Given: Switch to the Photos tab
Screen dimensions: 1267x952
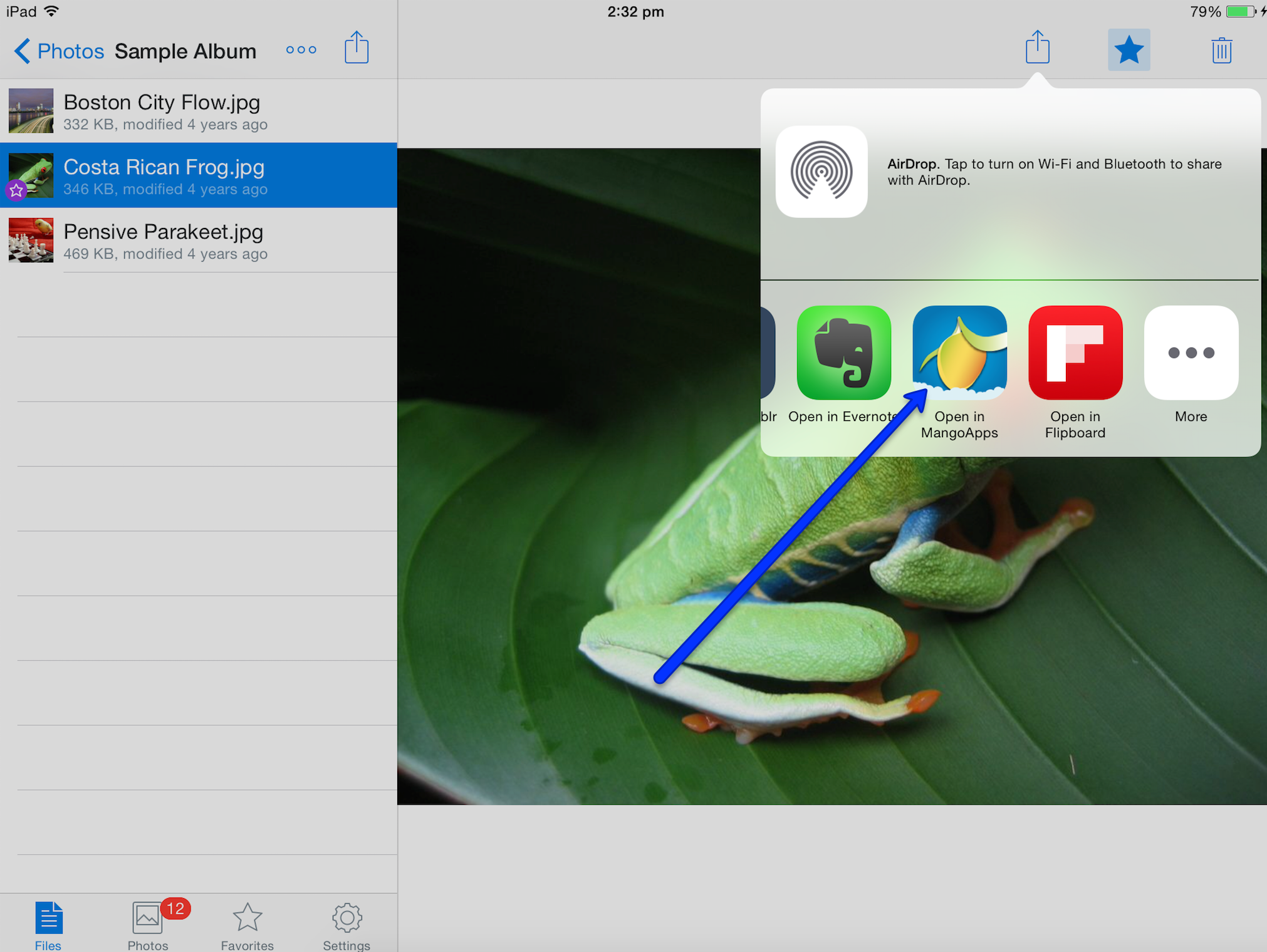Looking at the screenshot, I should click(148, 926).
